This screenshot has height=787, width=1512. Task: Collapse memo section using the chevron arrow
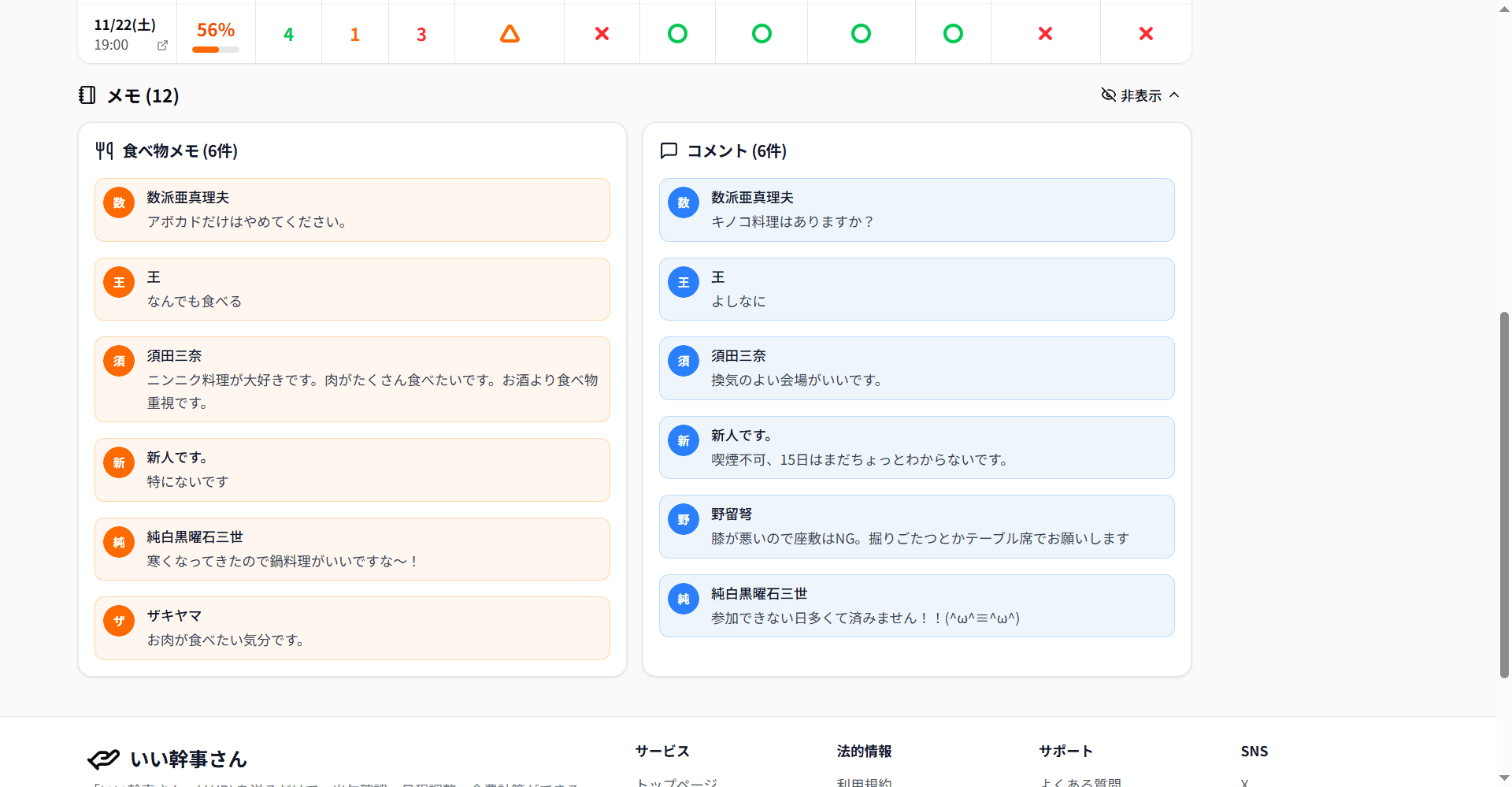pyautogui.click(x=1174, y=95)
